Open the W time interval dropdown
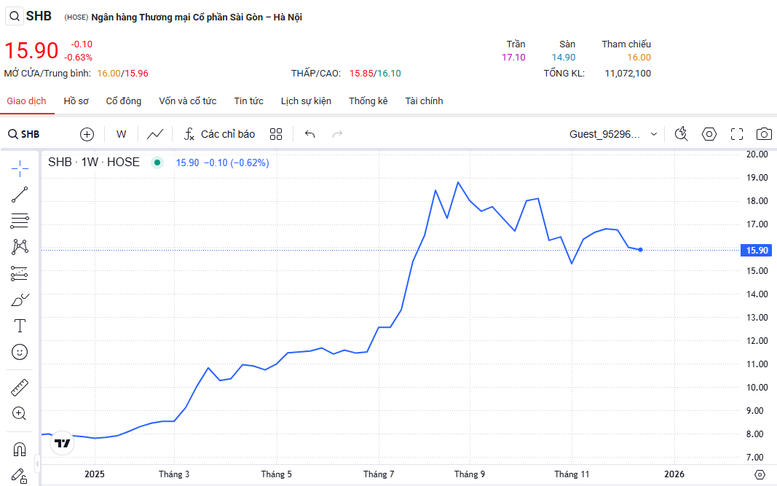 121,134
